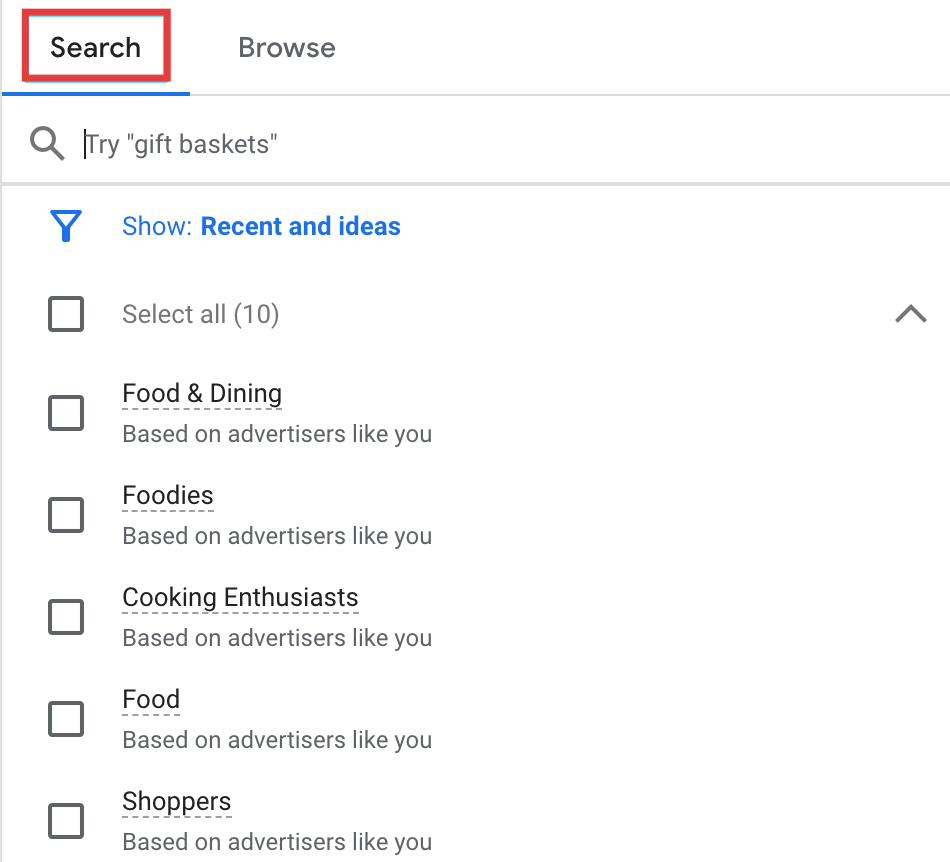Toggle the Food audience checkbox
950x862 pixels.
66,719
